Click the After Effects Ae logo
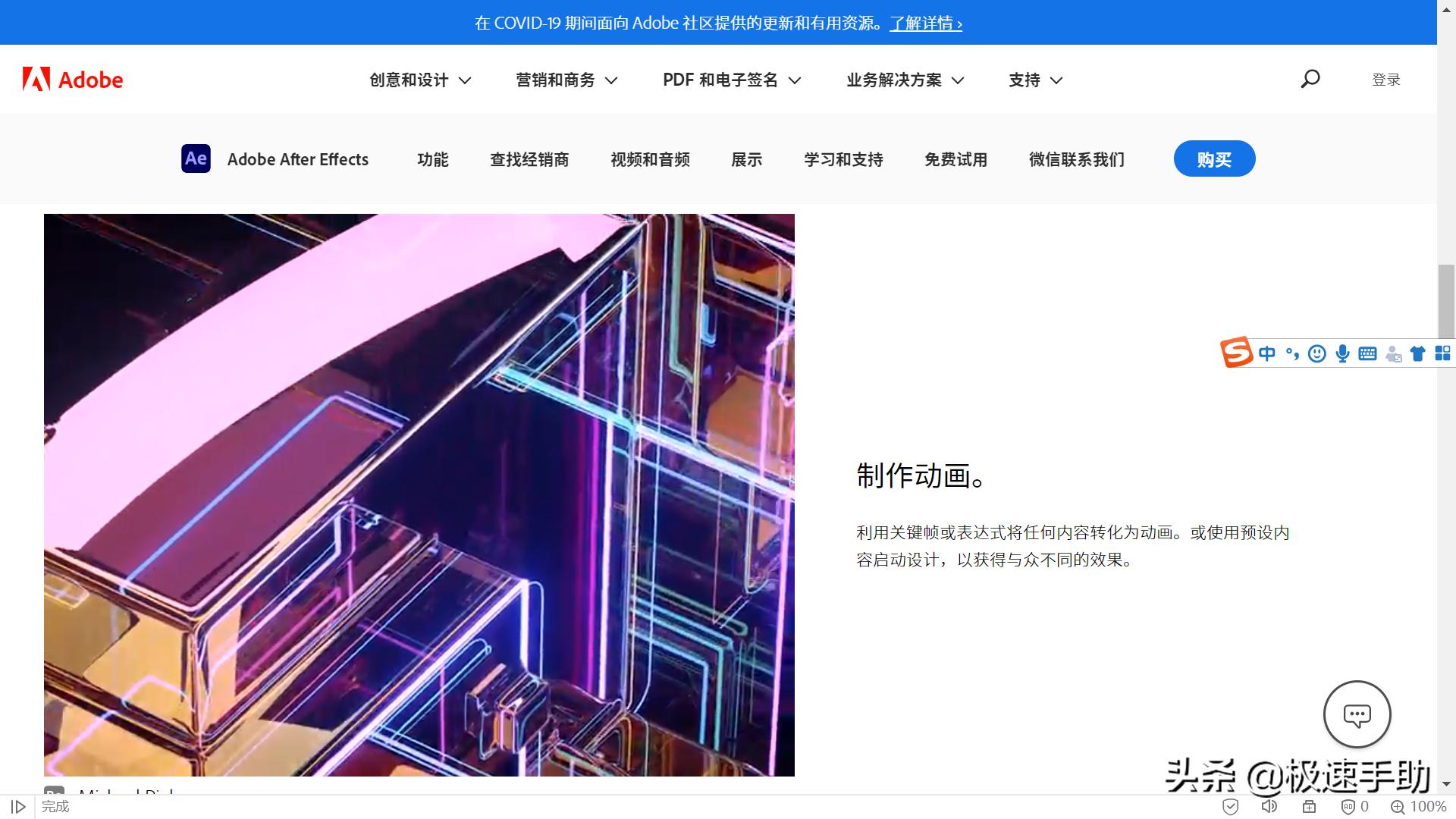 point(196,158)
